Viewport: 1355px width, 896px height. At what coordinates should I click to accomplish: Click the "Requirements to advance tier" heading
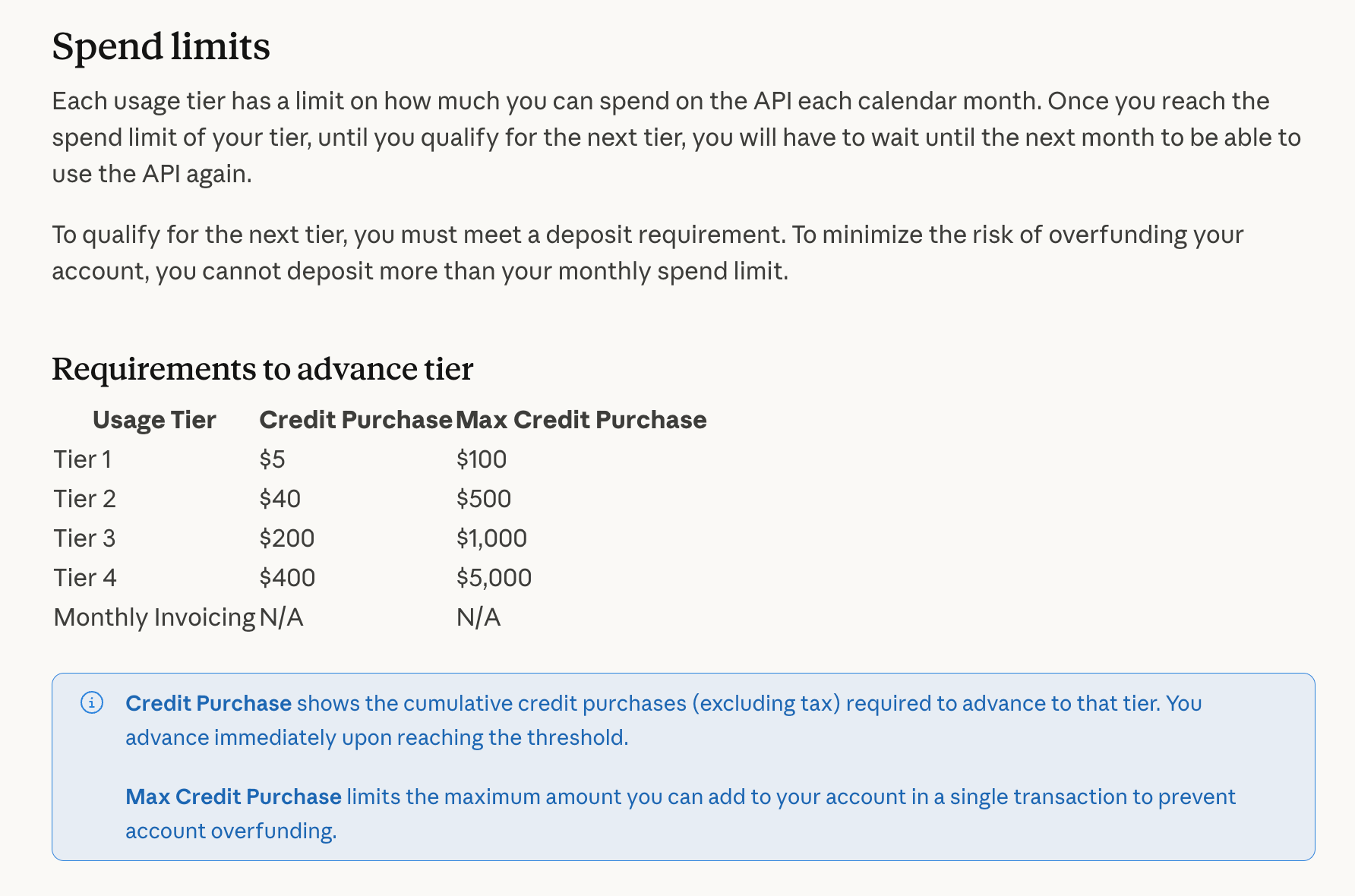pos(262,369)
